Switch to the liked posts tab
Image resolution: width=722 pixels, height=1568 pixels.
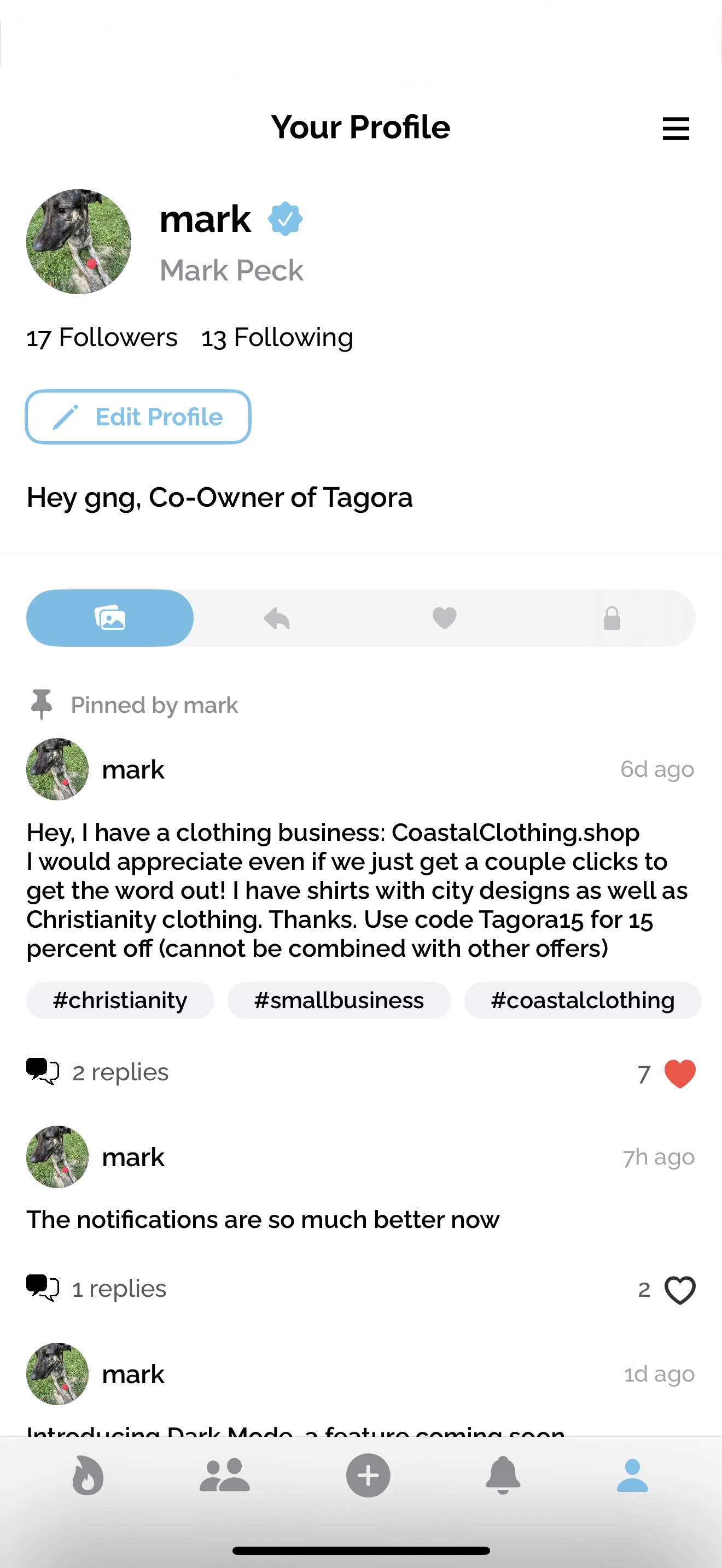(x=444, y=618)
